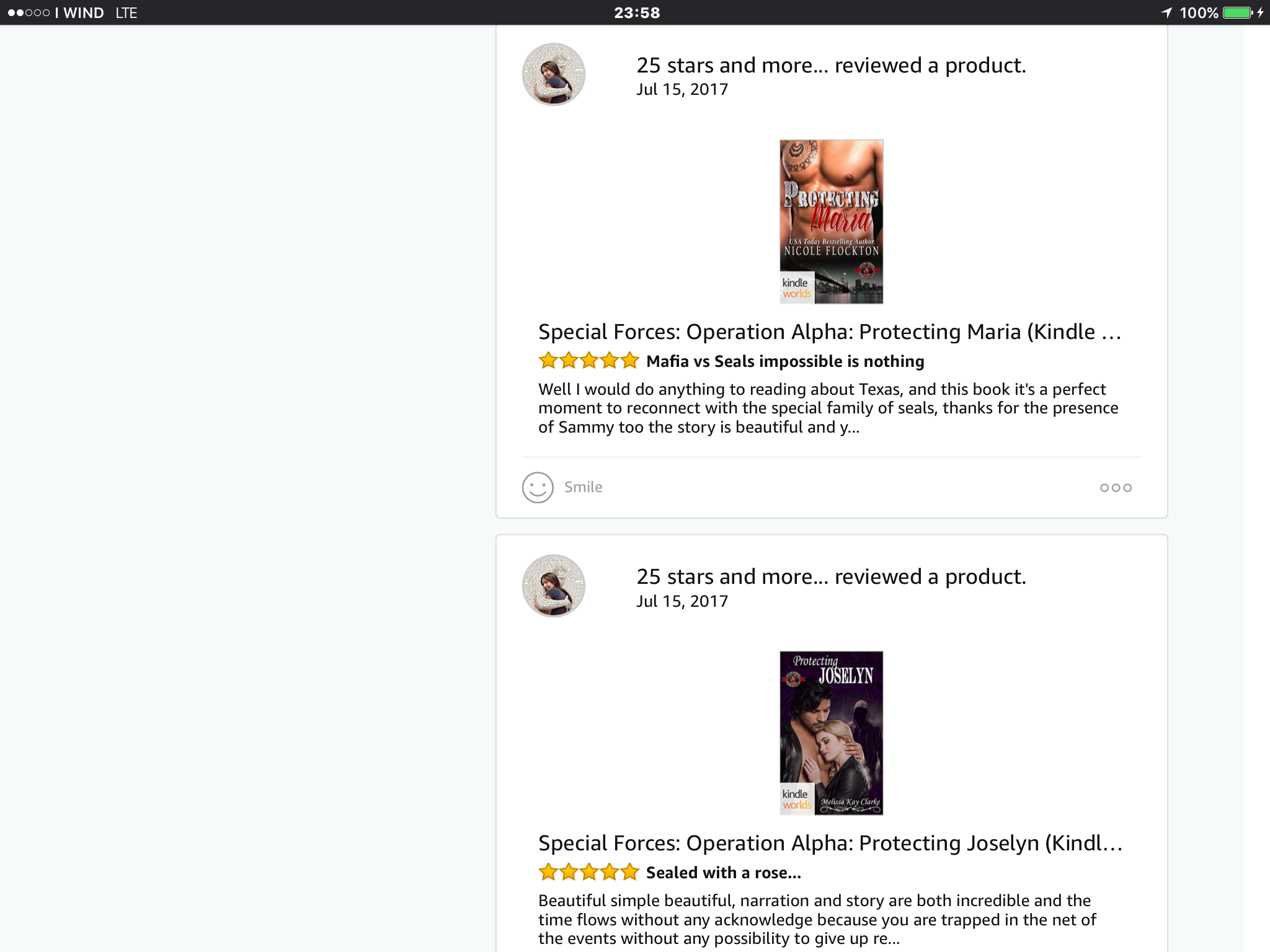1270x952 pixels.
Task: Open the Protecting Maria book cover
Action: [831, 222]
